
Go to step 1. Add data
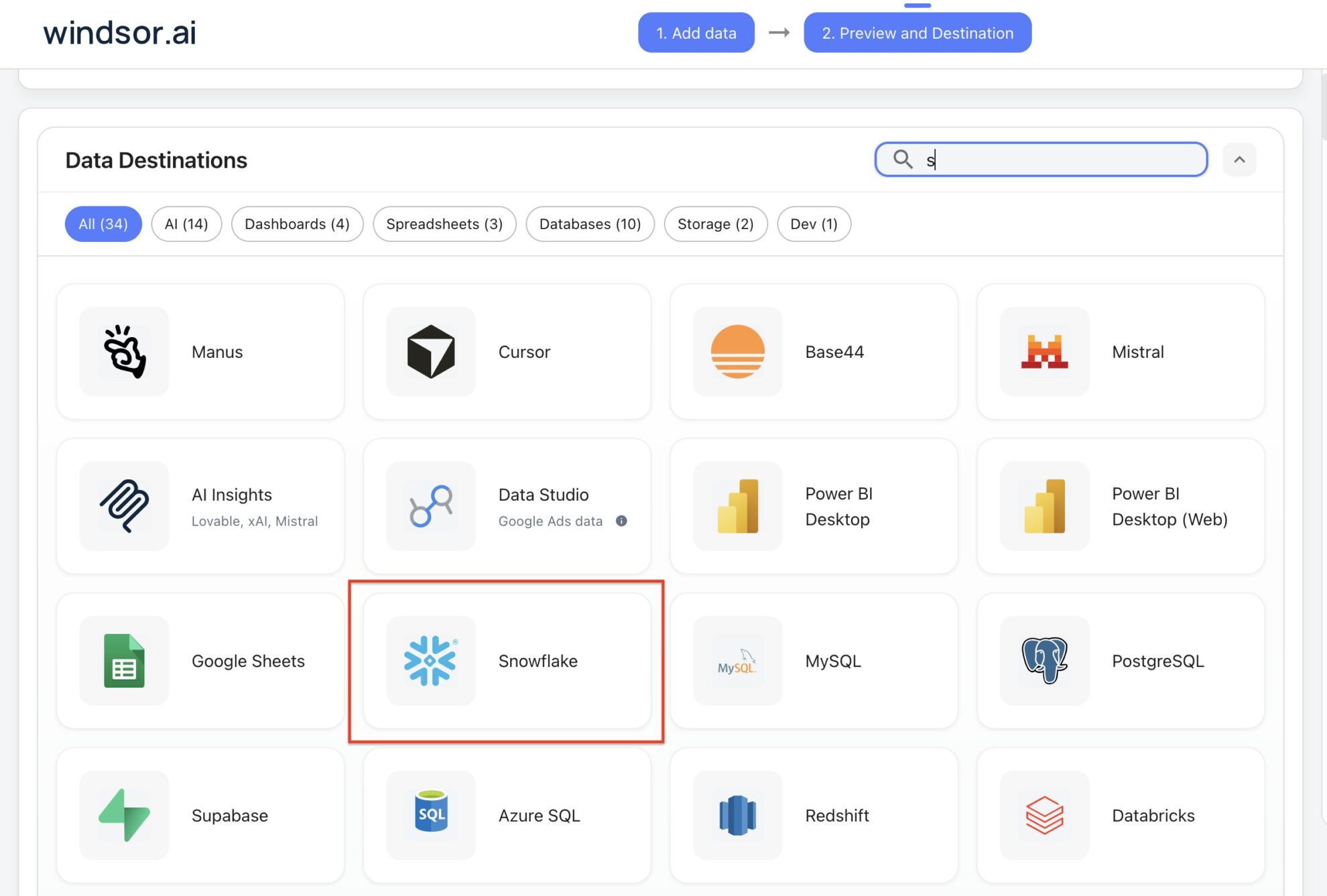[696, 32]
